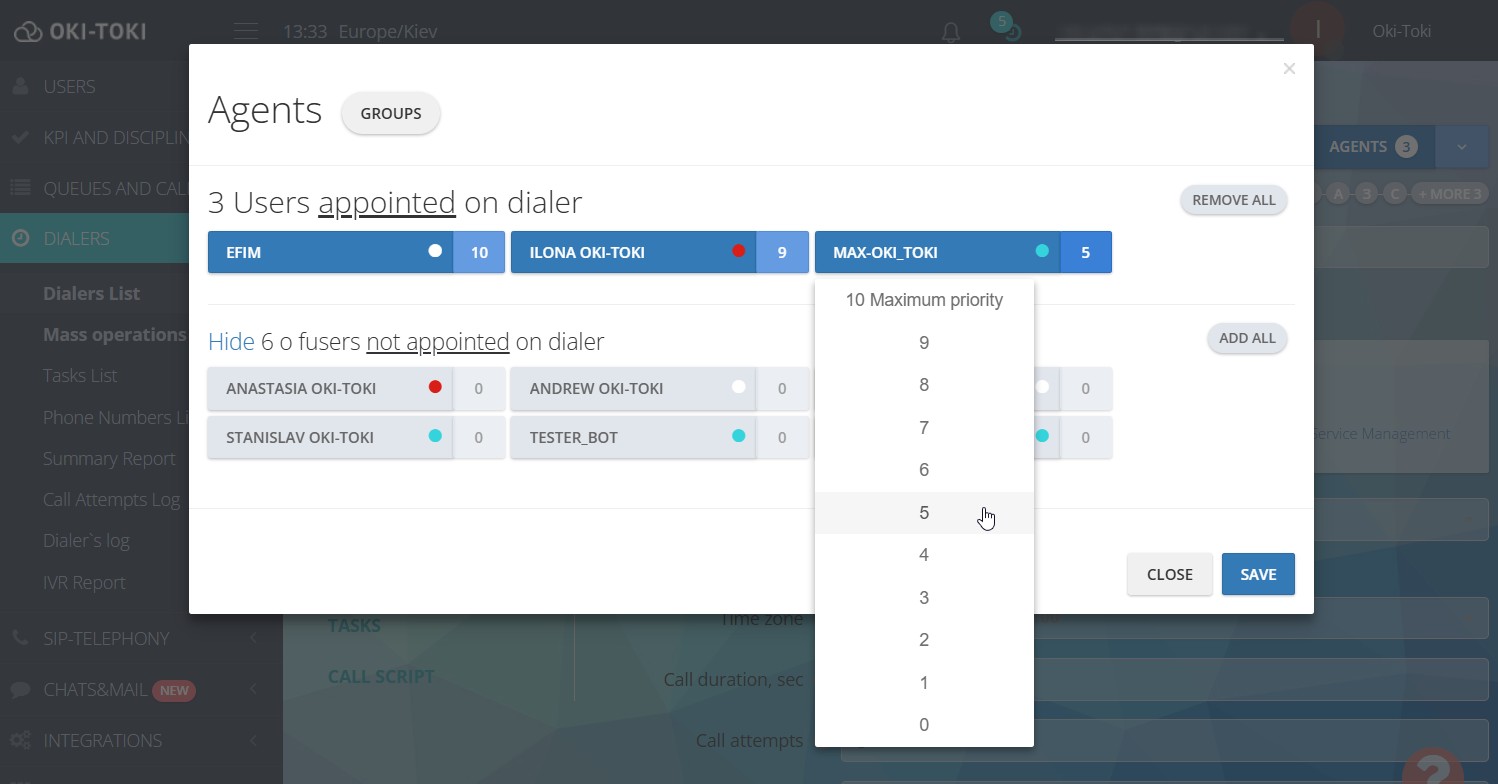The image size is (1498, 784).
Task: Appoint ANDREW OKI-TOKI to the dialer
Action: 633,388
